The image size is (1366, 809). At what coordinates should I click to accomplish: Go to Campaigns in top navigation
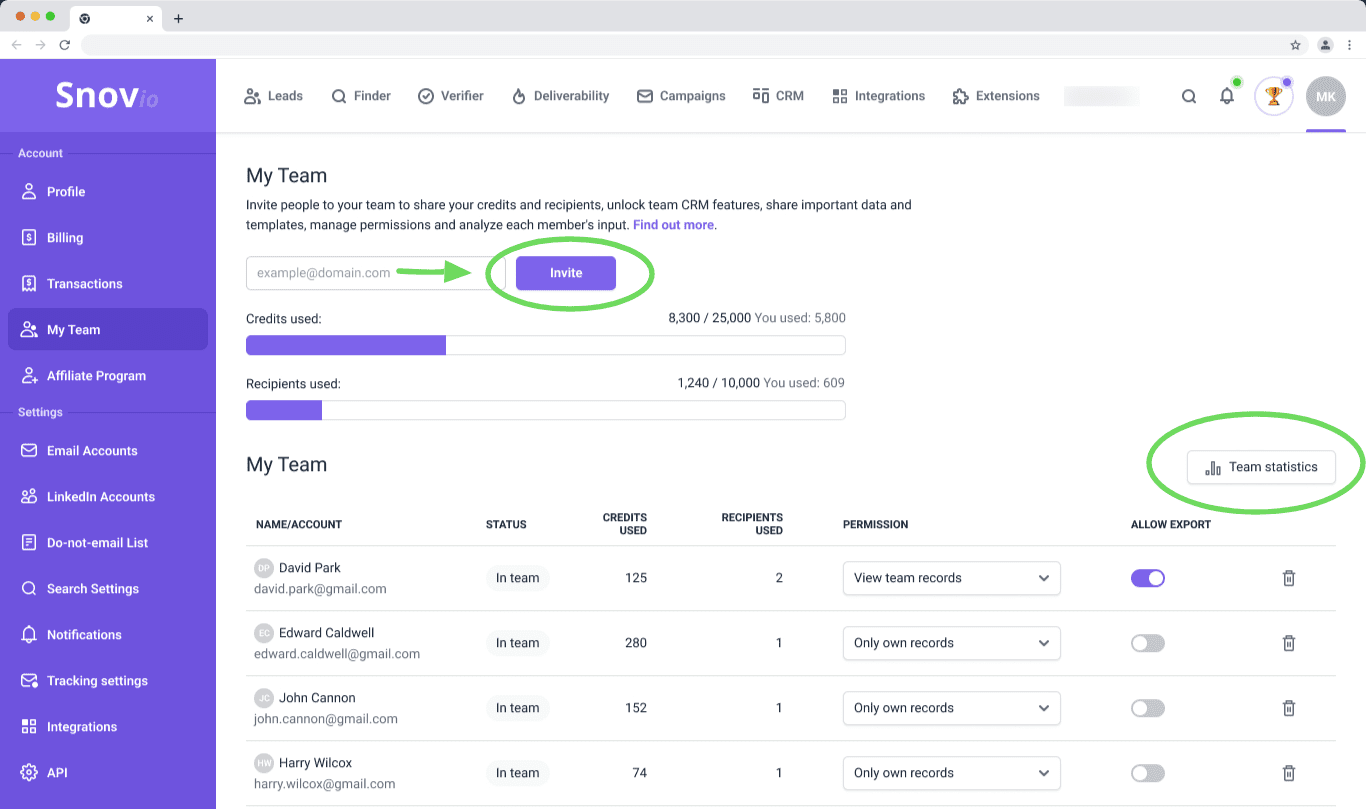click(680, 96)
